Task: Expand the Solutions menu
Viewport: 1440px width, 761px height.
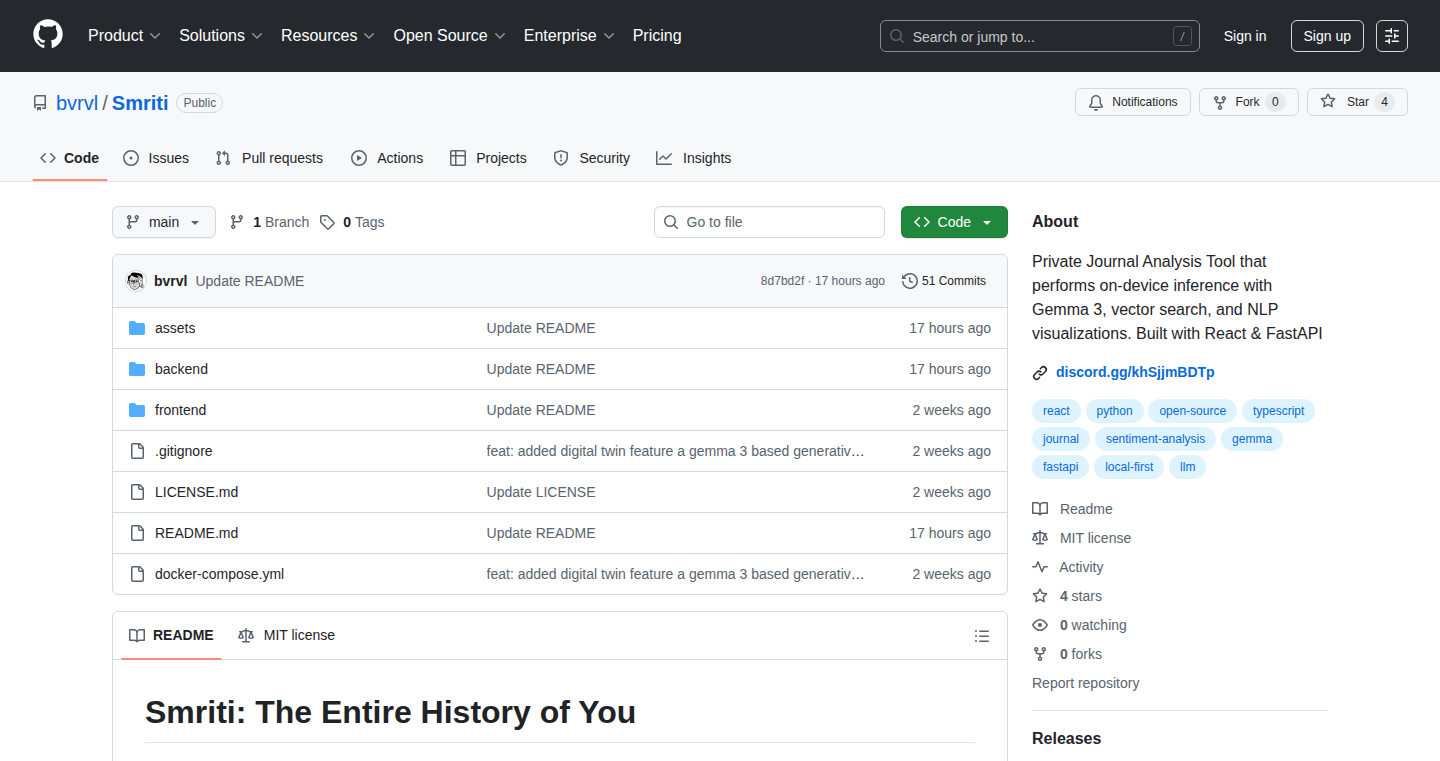Action: click(x=221, y=36)
